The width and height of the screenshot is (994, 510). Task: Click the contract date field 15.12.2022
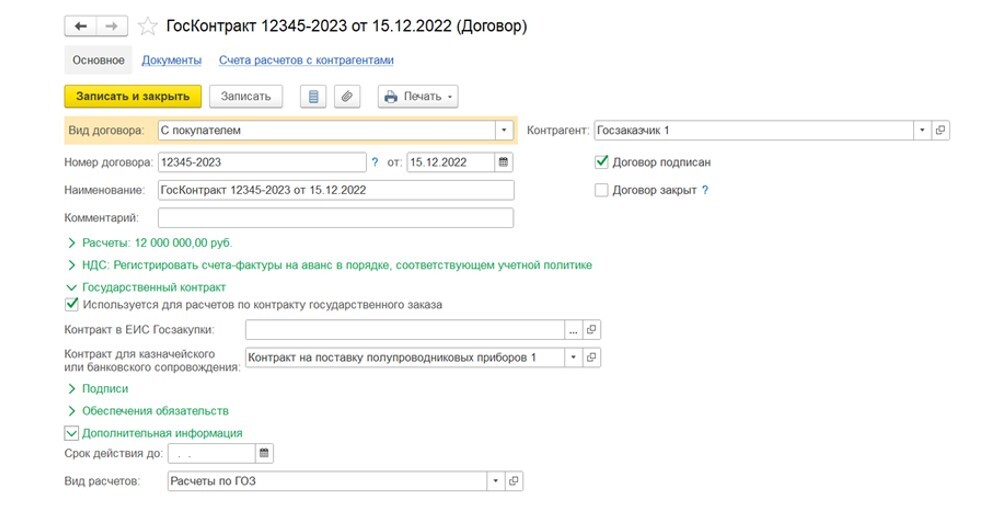tap(450, 162)
